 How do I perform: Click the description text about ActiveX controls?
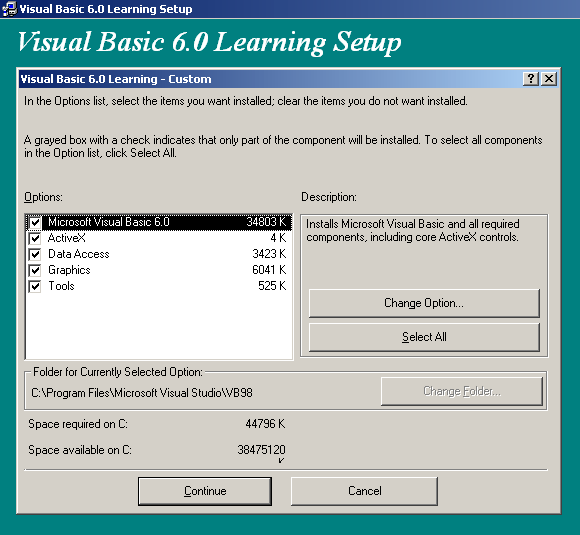[413, 231]
